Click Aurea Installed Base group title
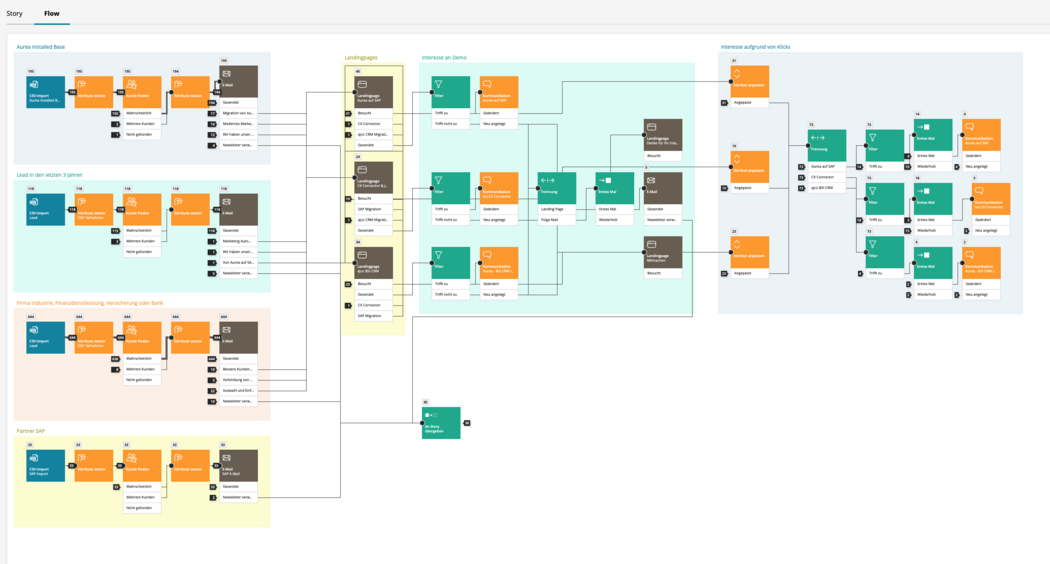The image size is (1050, 564). pos(41,47)
